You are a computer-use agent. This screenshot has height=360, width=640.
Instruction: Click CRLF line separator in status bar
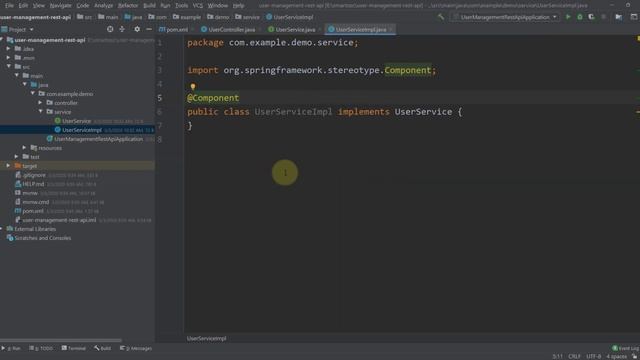pos(574,356)
